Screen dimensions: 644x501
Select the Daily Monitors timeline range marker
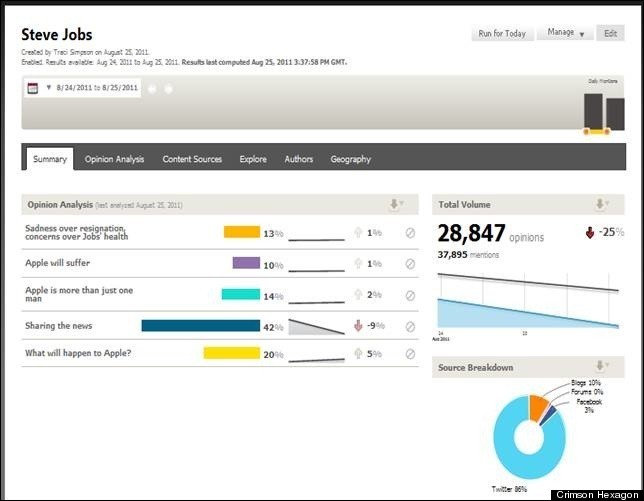(597, 131)
